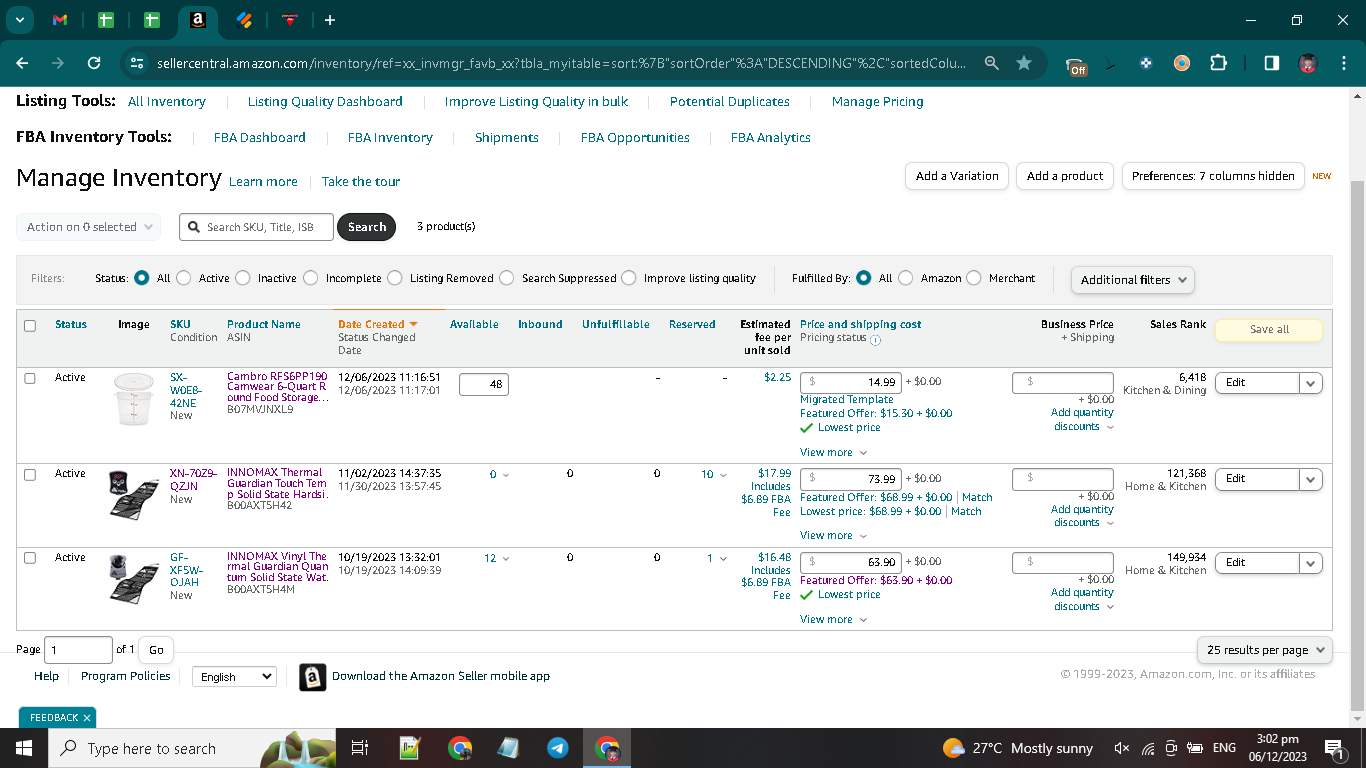
Task: Click the Go page button
Action: click(156, 650)
